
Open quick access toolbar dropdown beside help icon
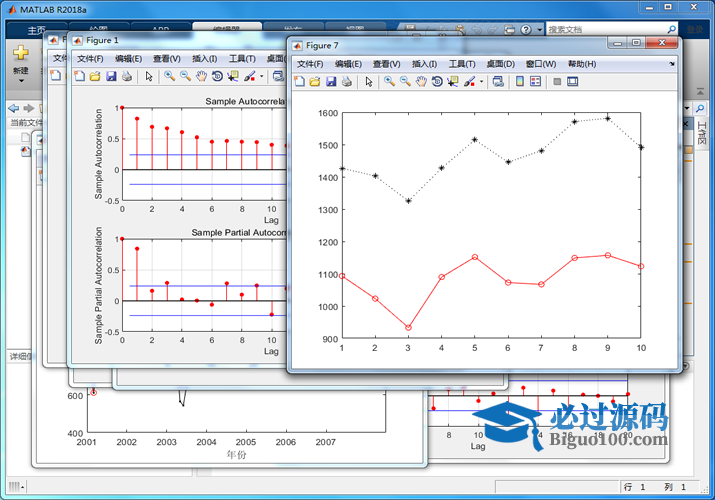tap(537, 30)
